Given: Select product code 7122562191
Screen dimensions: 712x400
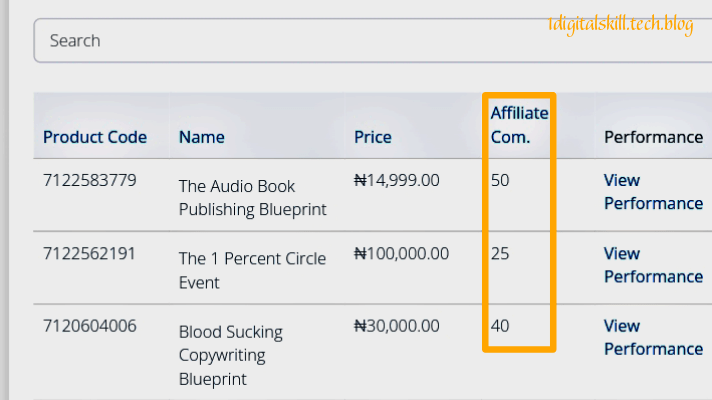Looking at the screenshot, I should pyautogui.click(x=90, y=253).
